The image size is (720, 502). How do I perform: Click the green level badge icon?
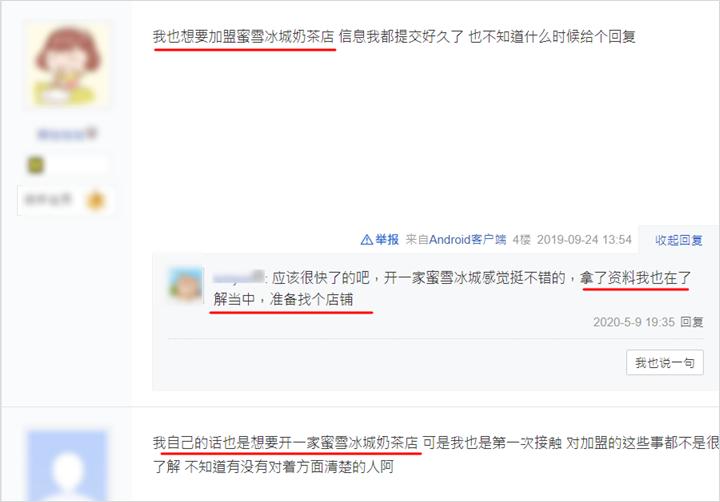point(36,165)
